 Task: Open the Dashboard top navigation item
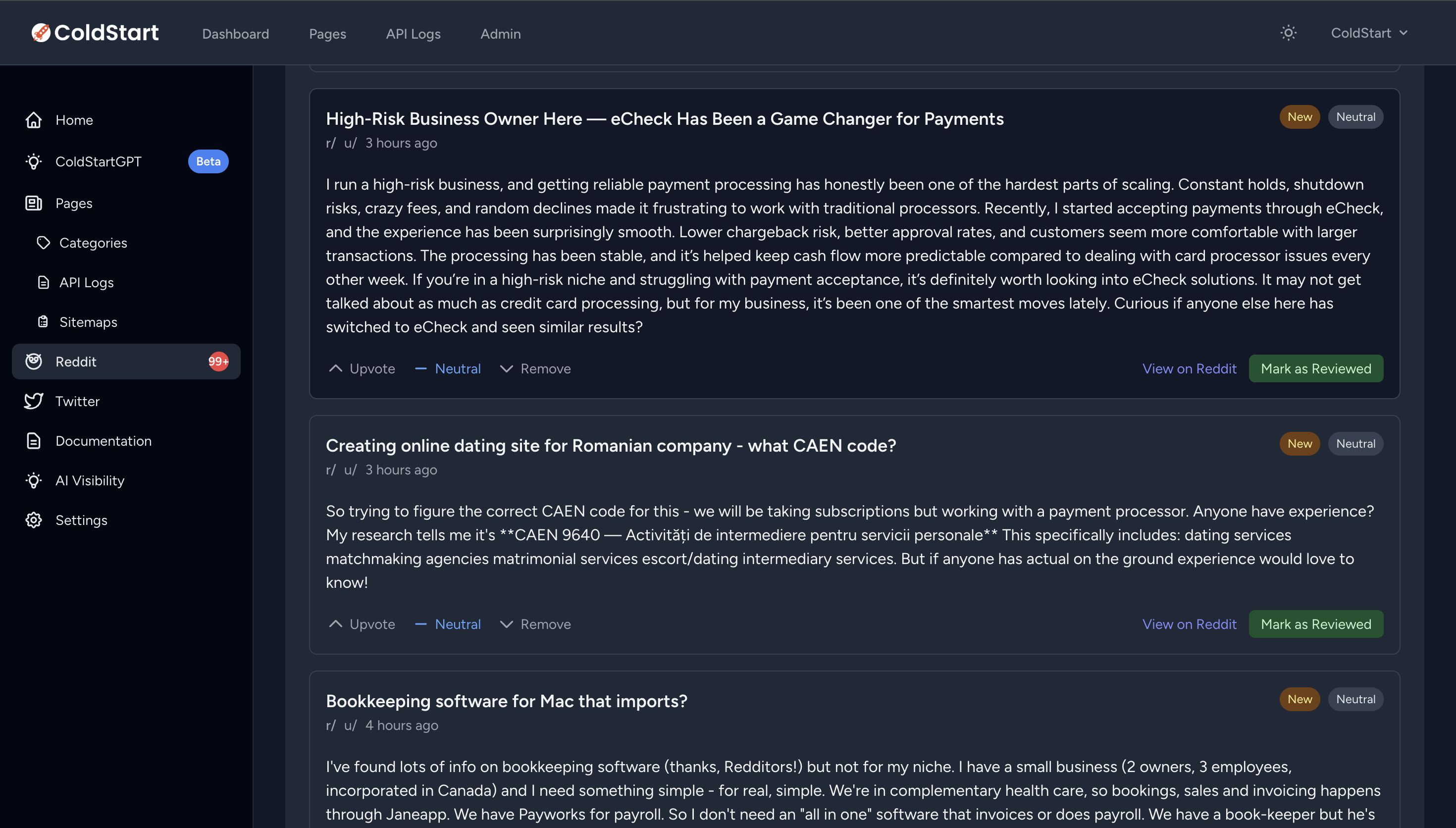[235, 34]
